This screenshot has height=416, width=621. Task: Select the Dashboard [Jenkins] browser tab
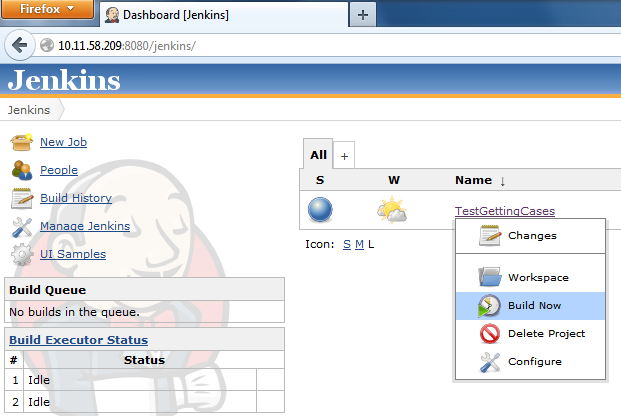224,15
